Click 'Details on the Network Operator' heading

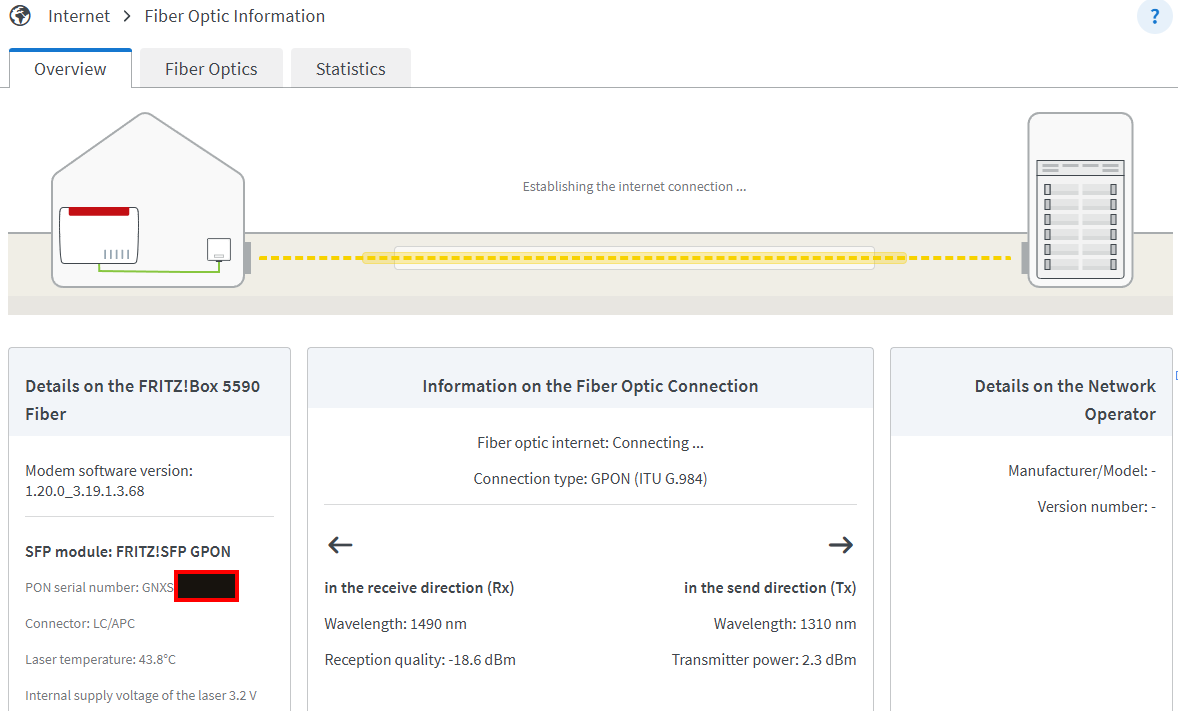(1065, 400)
